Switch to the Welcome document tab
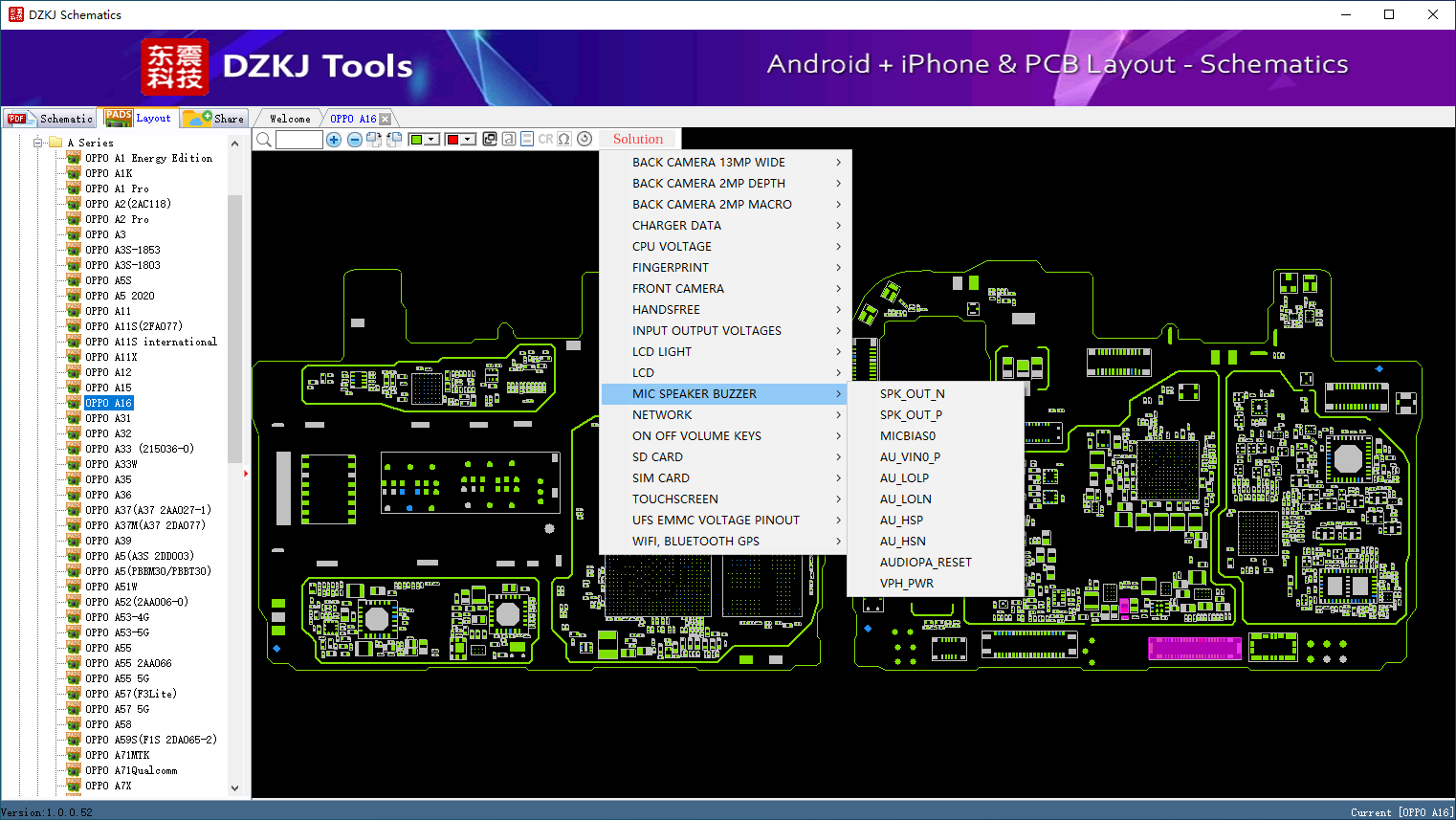 coord(290,119)
